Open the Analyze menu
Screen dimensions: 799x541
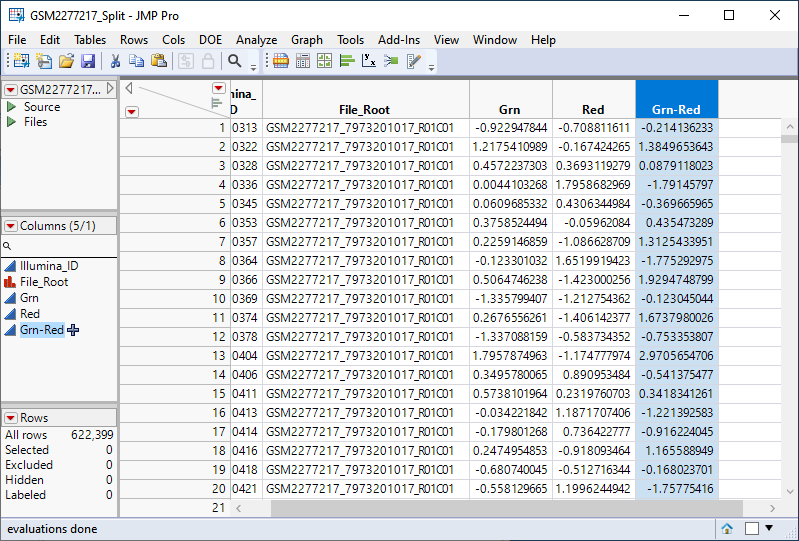tap(256, 40)
